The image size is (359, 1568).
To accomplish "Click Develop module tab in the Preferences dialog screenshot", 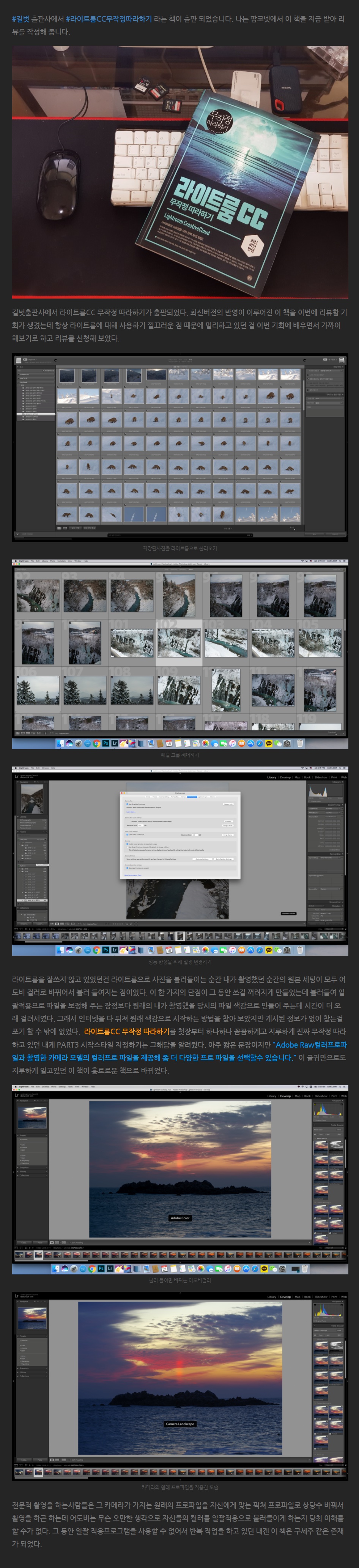I will [285, 777].
